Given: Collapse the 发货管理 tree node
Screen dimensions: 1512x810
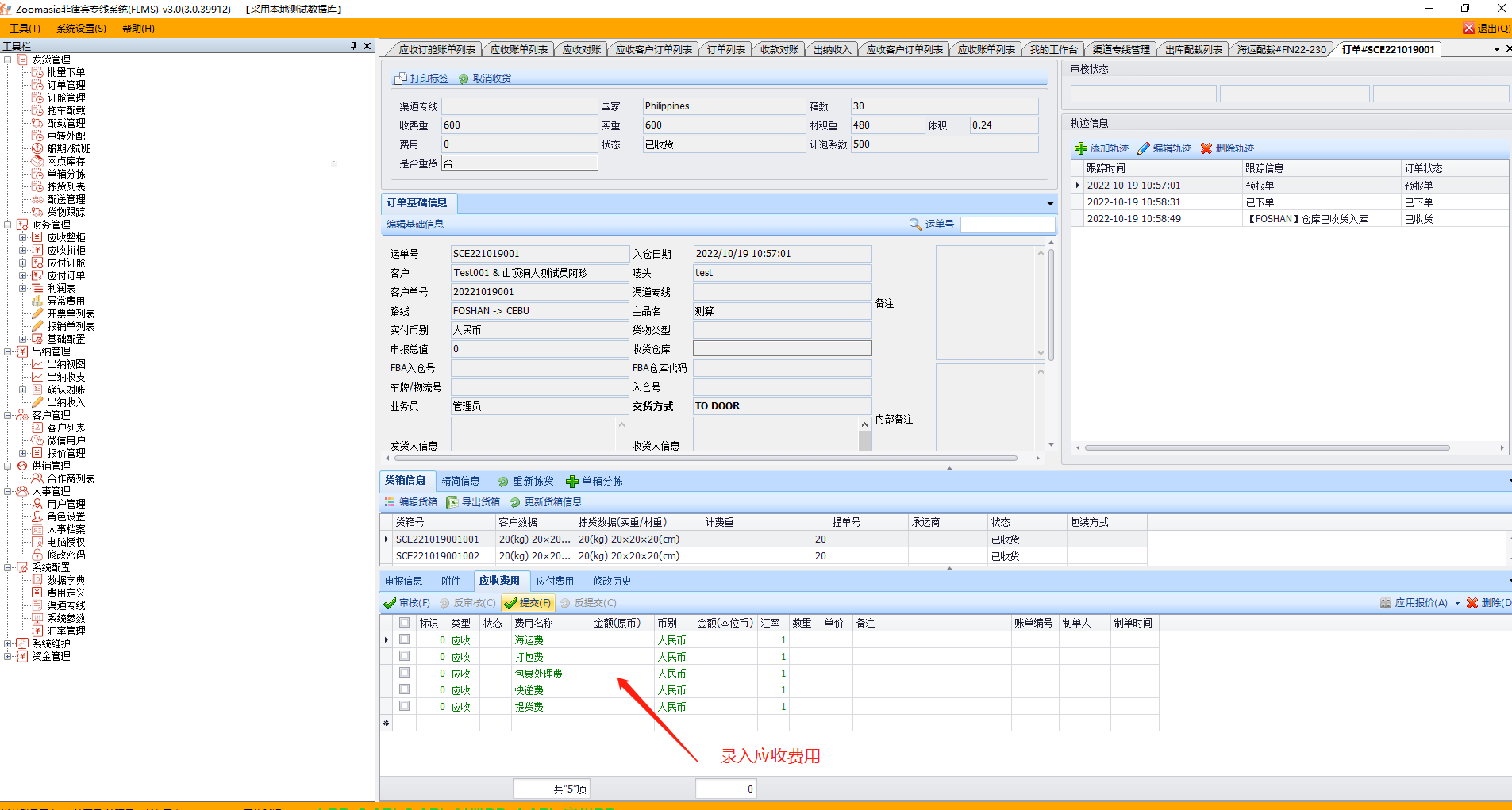Looking at the screenshot, I should click(8, 60).
